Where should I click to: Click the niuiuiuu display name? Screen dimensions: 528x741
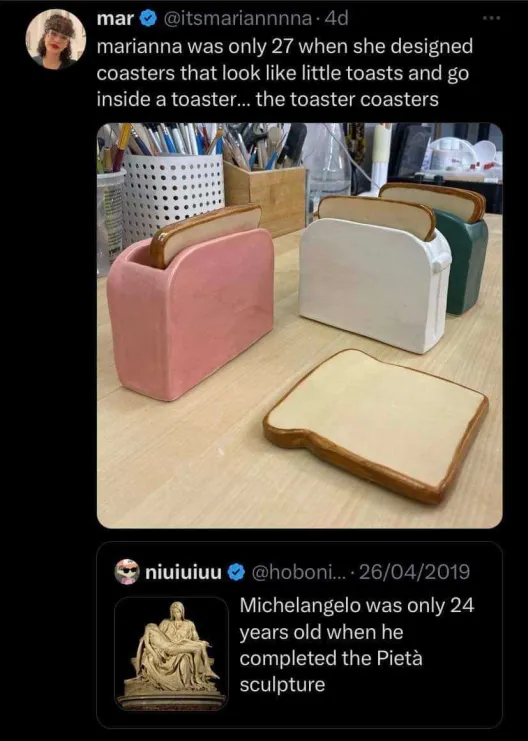pyautogui.click(x=183, y=572)
